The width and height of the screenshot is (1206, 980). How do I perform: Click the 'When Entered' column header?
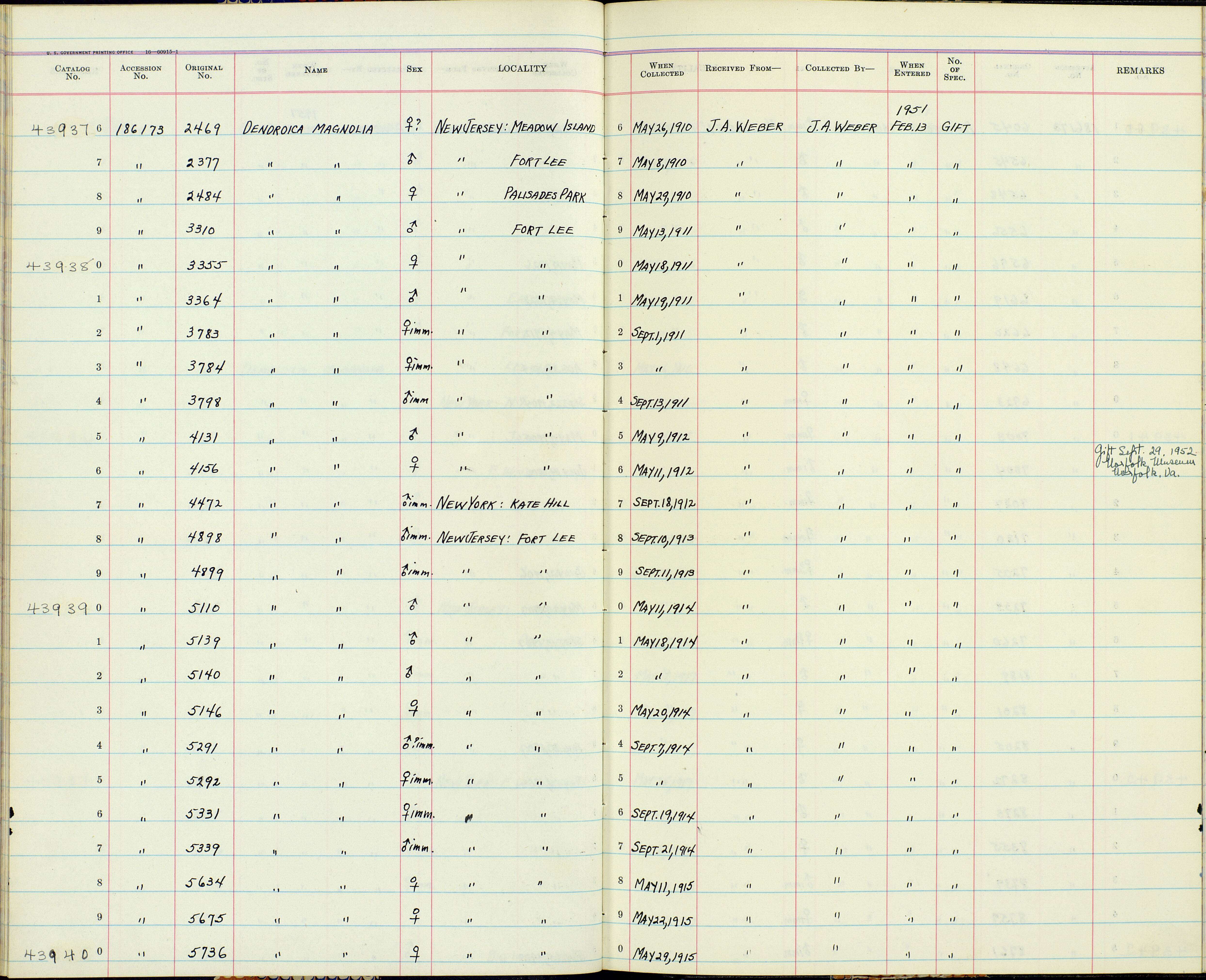(x=912, y=69)
